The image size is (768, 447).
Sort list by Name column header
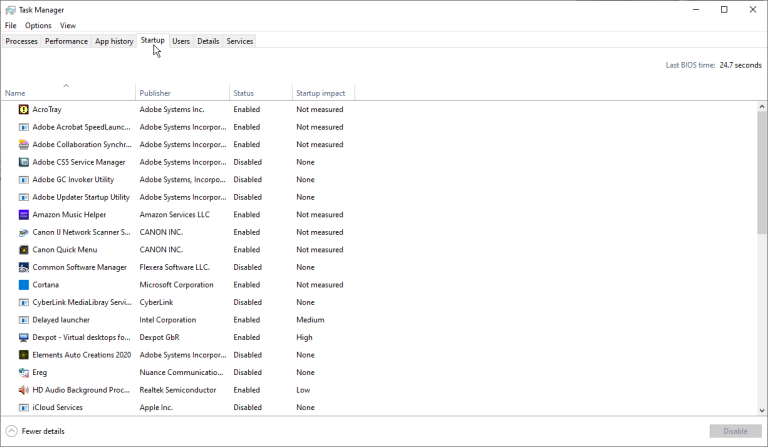[x=15, y=93]
